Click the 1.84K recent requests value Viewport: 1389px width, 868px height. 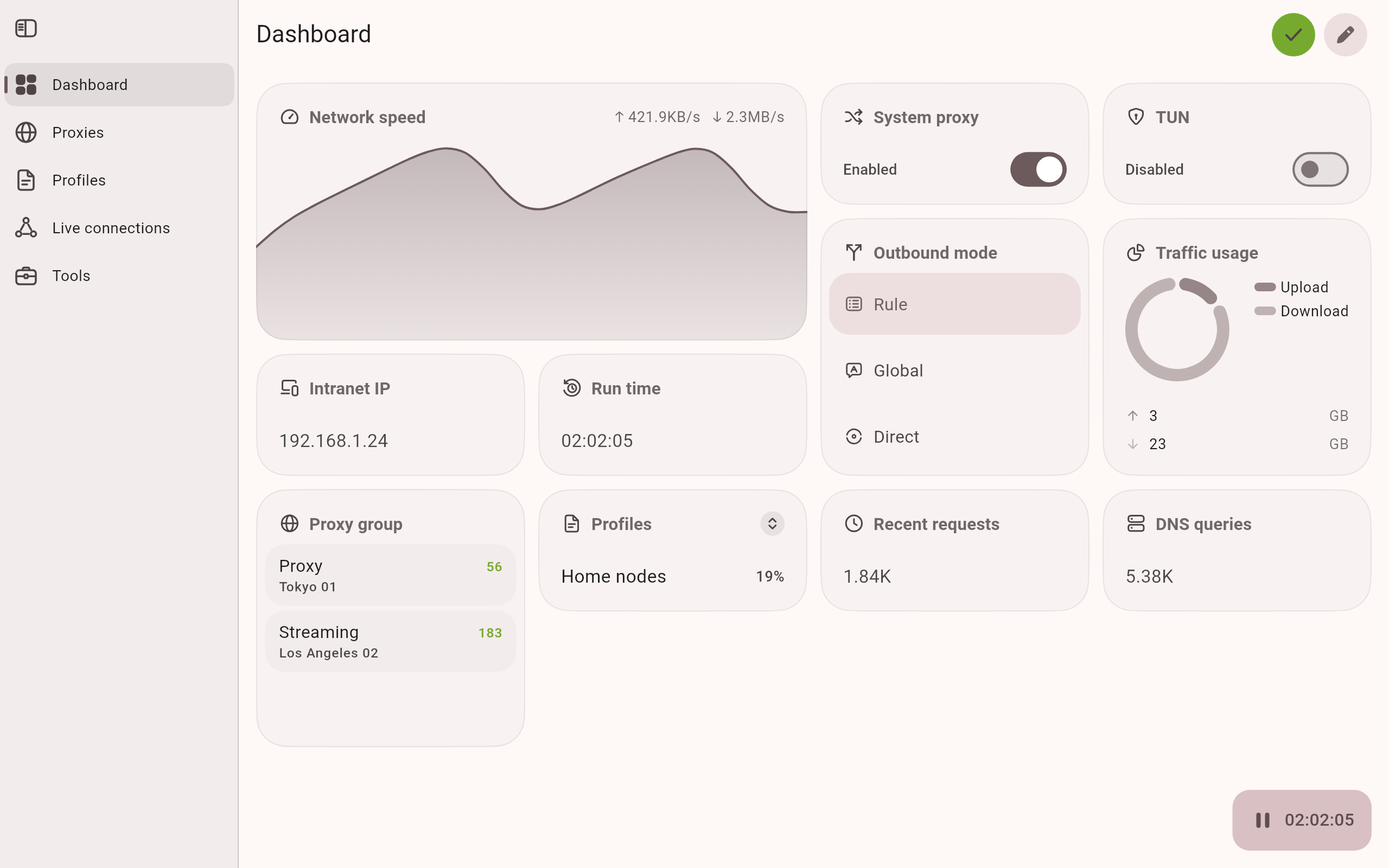pyautogui.click(x=866, y=576)
